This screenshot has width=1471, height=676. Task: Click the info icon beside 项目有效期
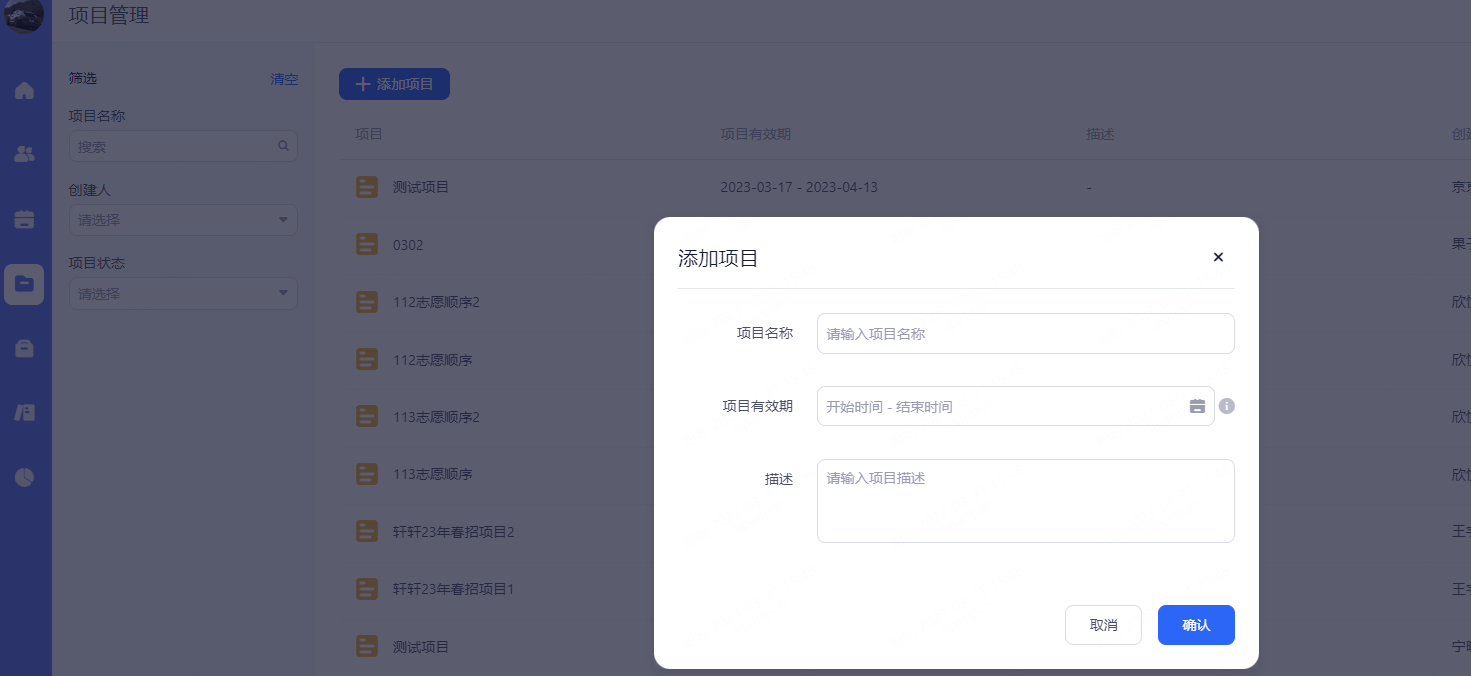coord(1227,406)
